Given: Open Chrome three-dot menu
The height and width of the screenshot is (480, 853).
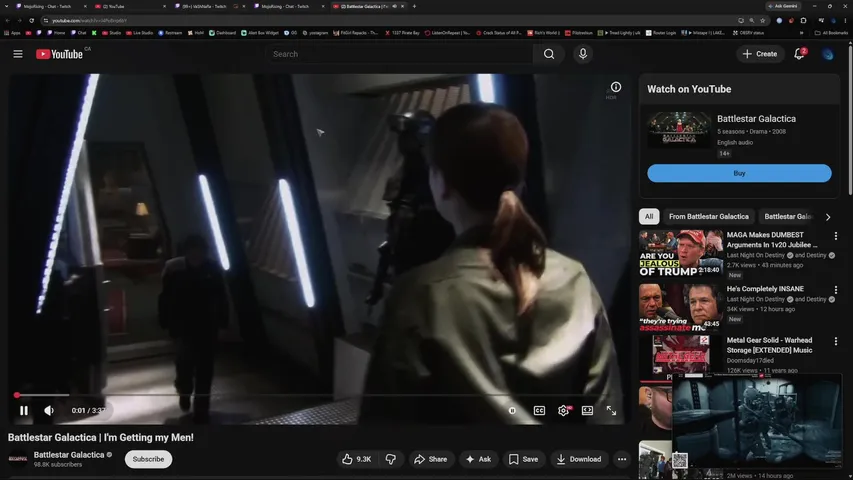Looking at the screenshot, I should click(845, 21).
